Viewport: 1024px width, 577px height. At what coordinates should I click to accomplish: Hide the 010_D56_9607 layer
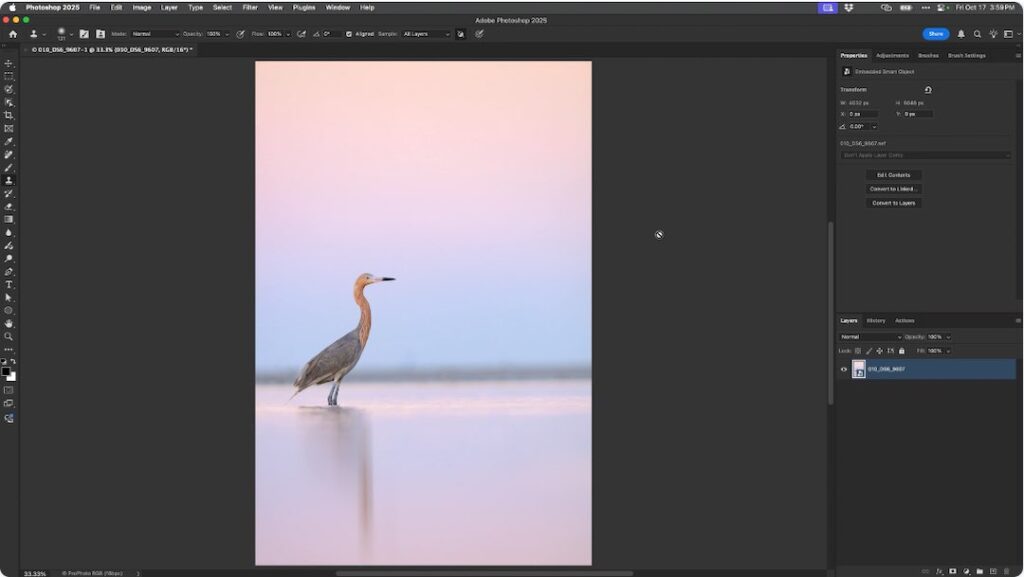(x=843, y=369)
